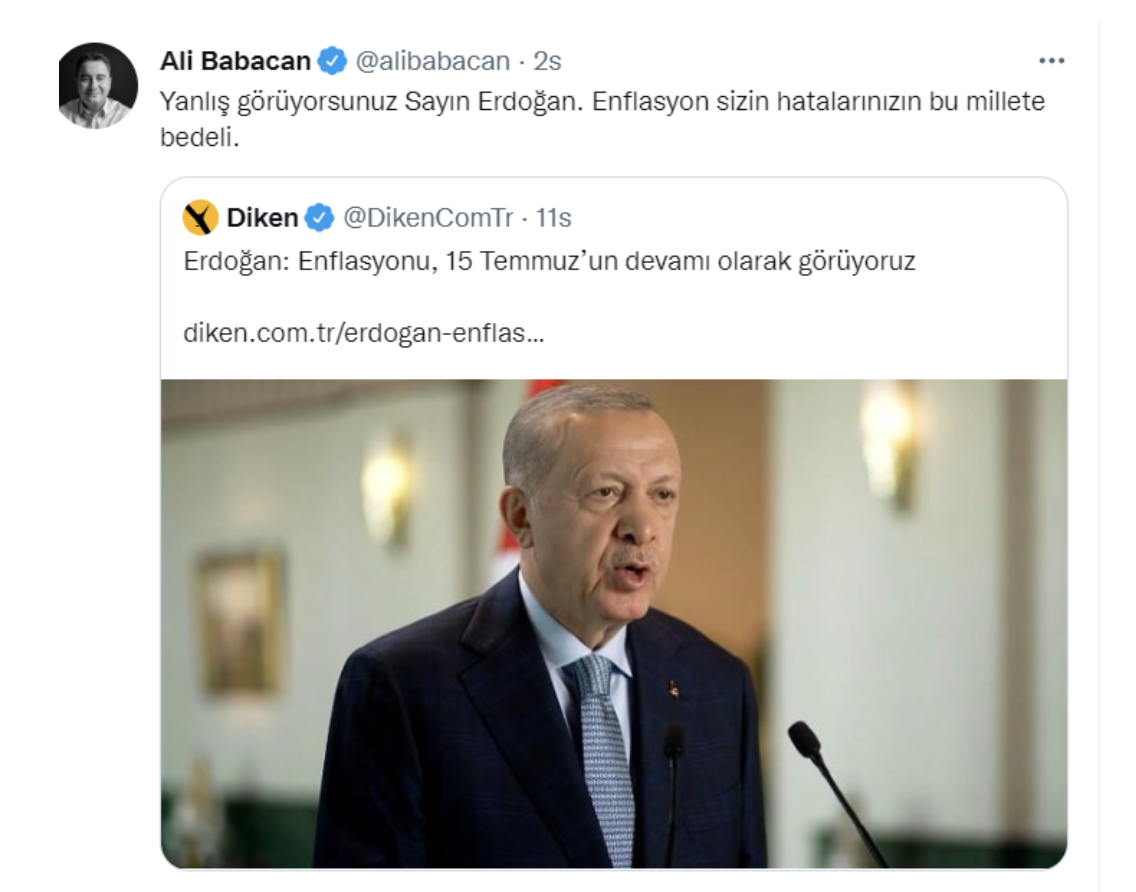Open the tweet's 2s timestamp
This screenshot has height=892, width=1136.
[x=547, y=61]
